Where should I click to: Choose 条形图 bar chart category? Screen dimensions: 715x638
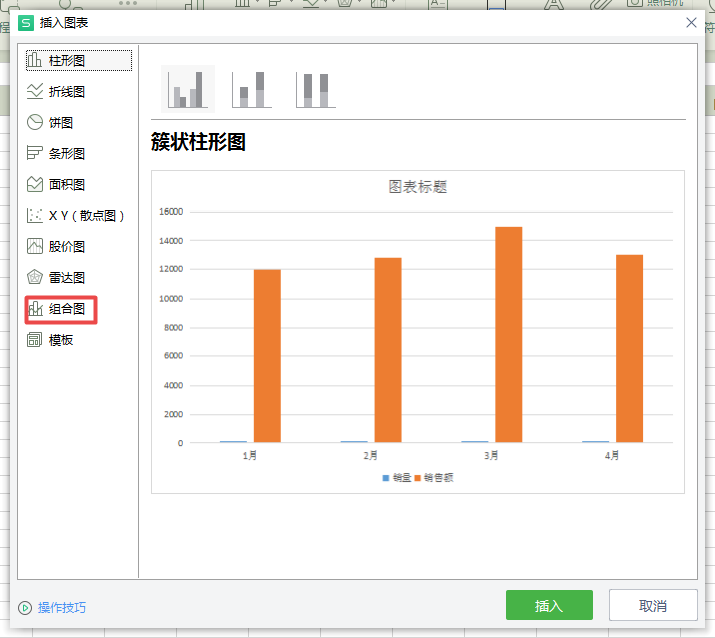(x=67, y=154)
